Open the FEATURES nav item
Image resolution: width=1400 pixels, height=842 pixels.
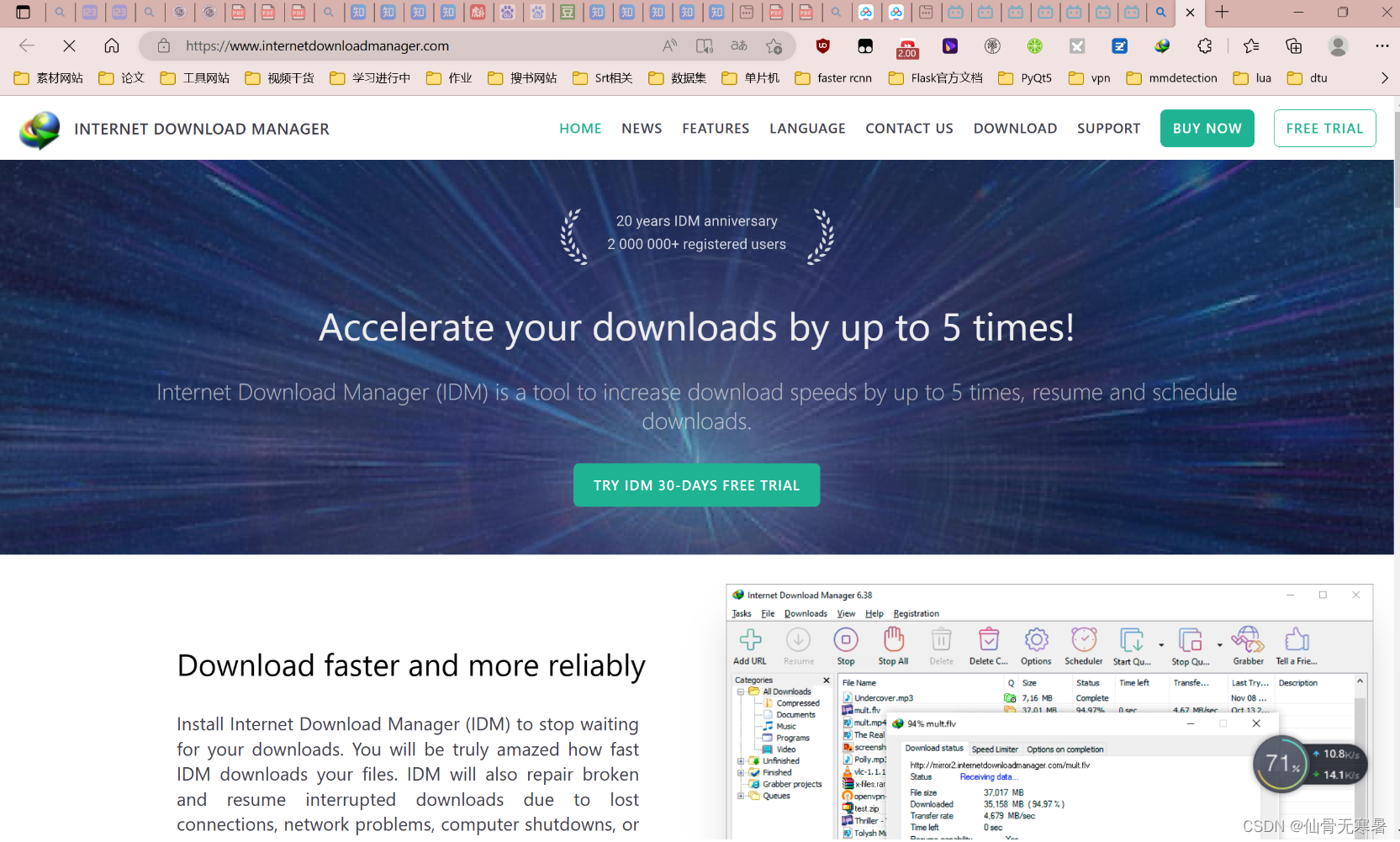(x=716, y=128)
